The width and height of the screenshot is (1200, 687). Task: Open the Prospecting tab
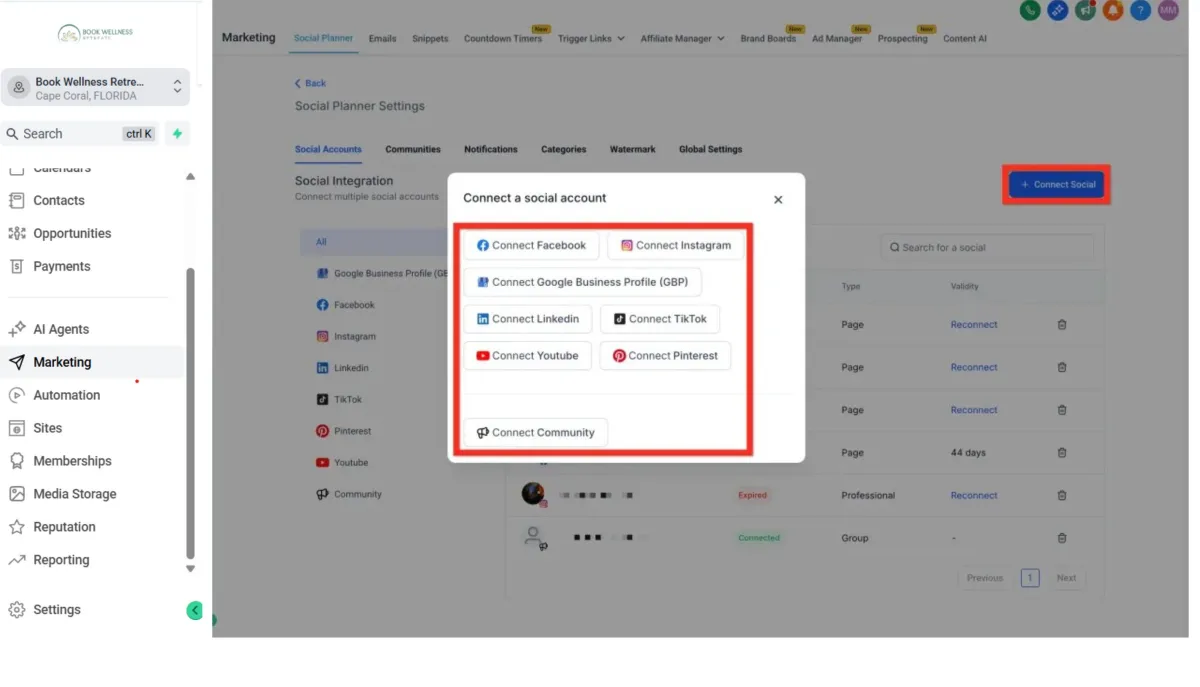903,38
